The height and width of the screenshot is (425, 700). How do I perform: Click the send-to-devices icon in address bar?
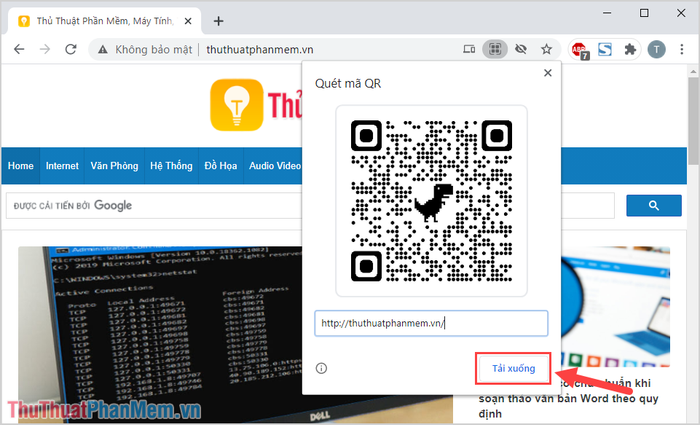tap(469, 49)
